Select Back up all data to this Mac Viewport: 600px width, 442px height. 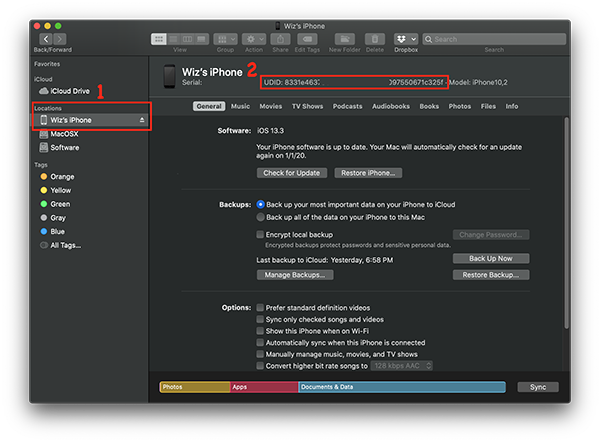pos(260,217)
